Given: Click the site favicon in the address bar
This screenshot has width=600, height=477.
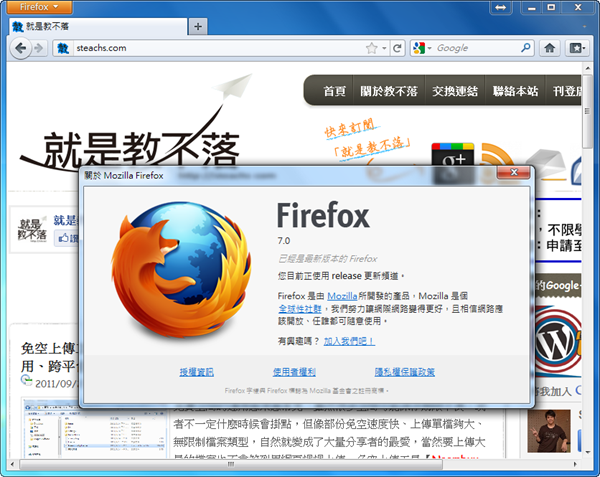Looking at the screenshot, I should click(x=63, y=48).
